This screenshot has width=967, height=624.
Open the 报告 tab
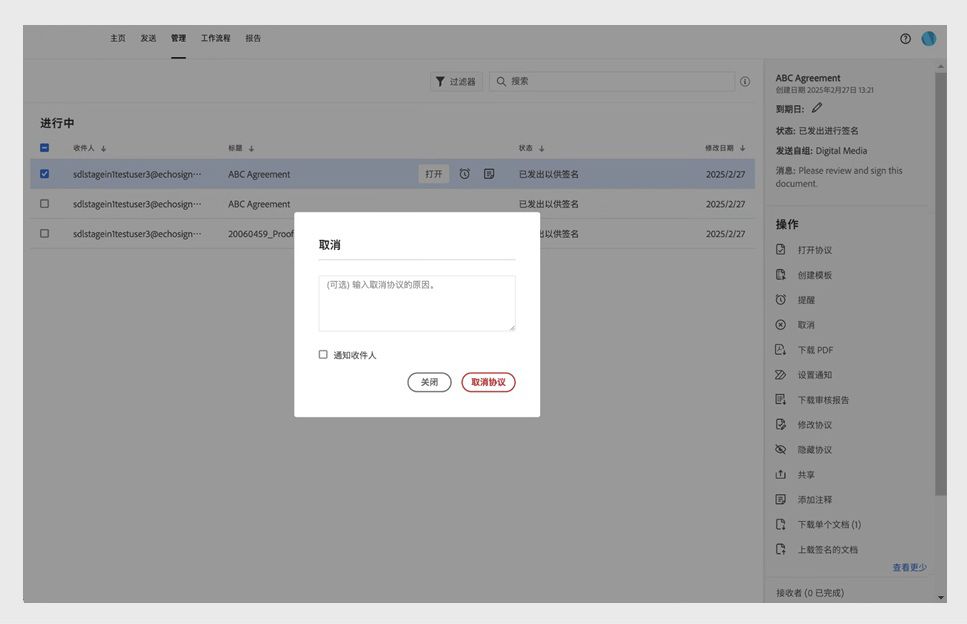tap(252, 37)
